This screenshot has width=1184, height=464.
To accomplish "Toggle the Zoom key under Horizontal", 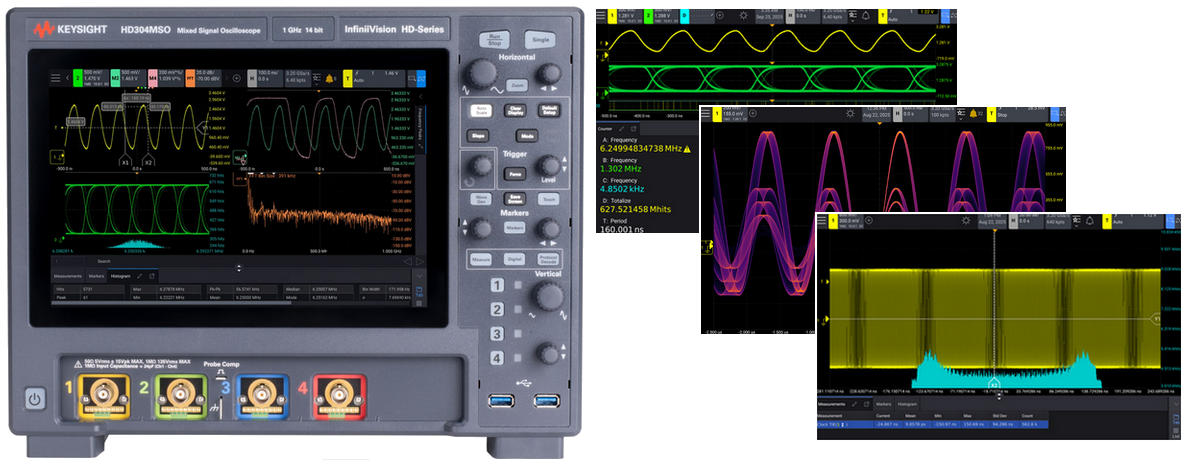I will coord(517,85).
